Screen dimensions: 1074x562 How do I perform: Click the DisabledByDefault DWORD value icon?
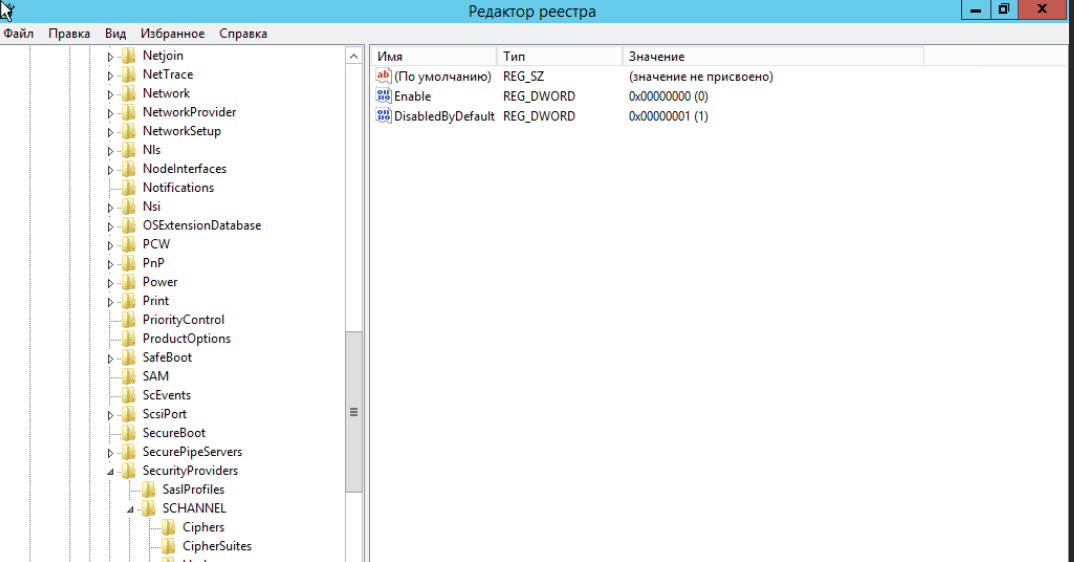pos(383,116)
